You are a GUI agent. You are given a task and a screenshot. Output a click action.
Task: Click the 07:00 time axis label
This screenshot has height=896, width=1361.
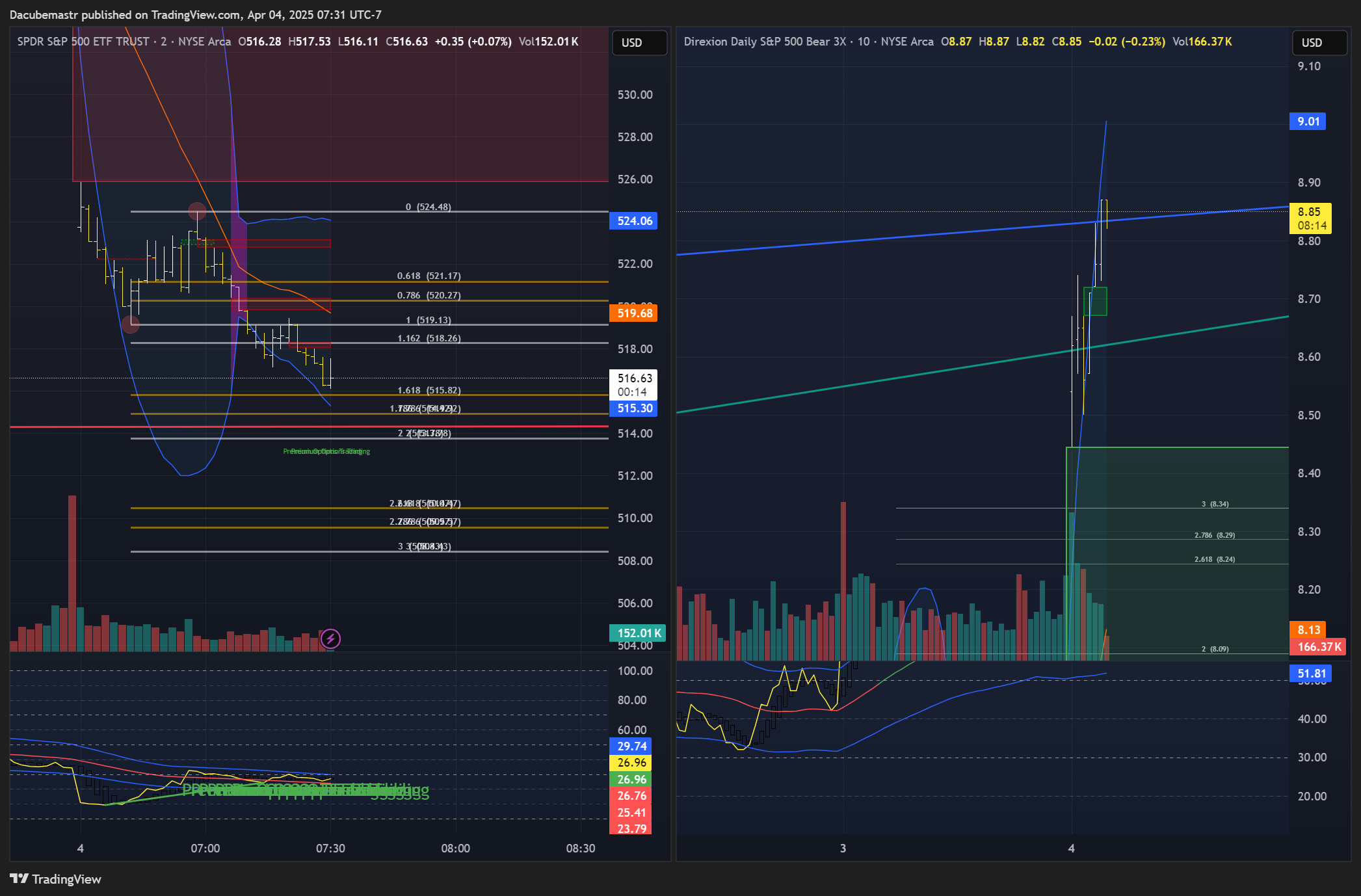point(205,849)
